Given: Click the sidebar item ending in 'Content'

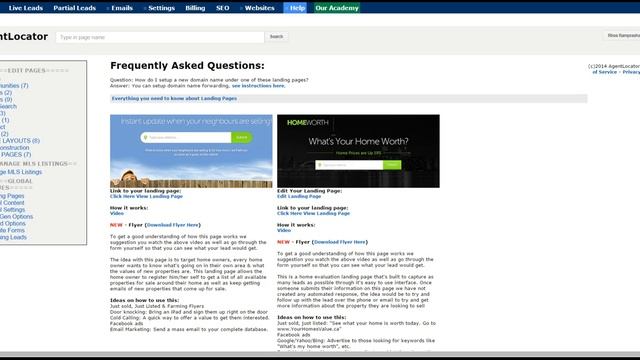Looking at the screenshot, I should click(12, 203).
